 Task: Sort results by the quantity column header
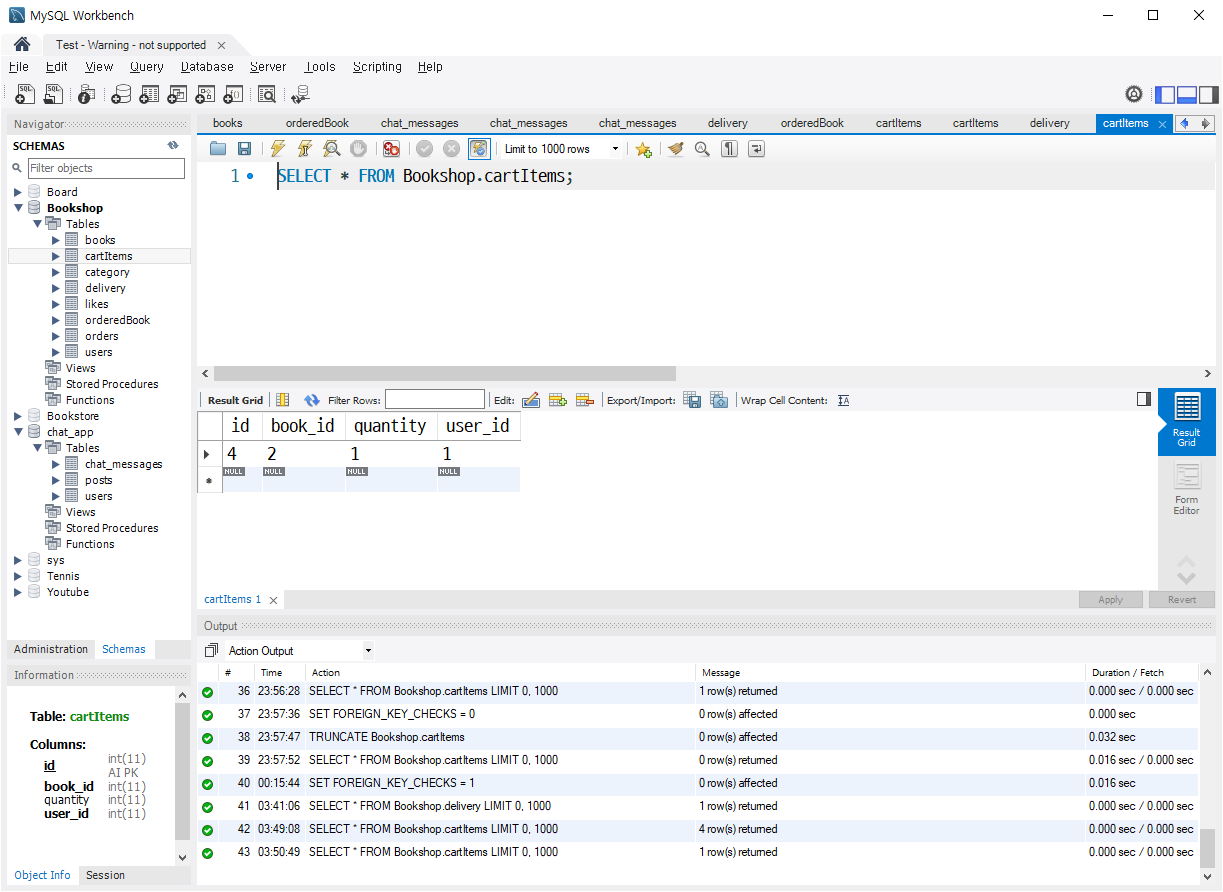(x=390, y=426)
